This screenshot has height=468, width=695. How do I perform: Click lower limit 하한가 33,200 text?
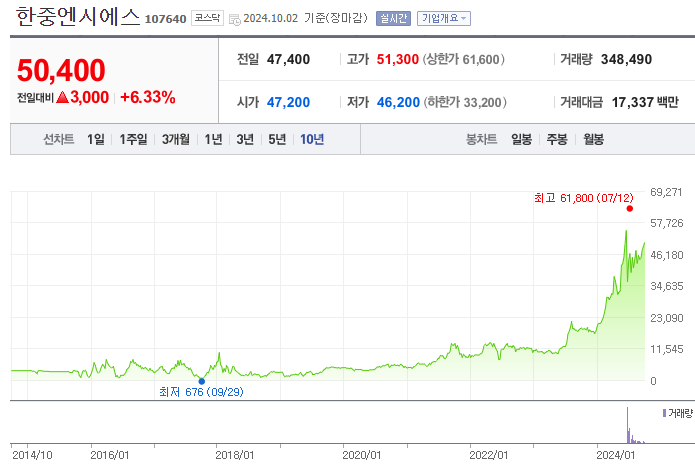pyautogui.click(x=465, y=102)
